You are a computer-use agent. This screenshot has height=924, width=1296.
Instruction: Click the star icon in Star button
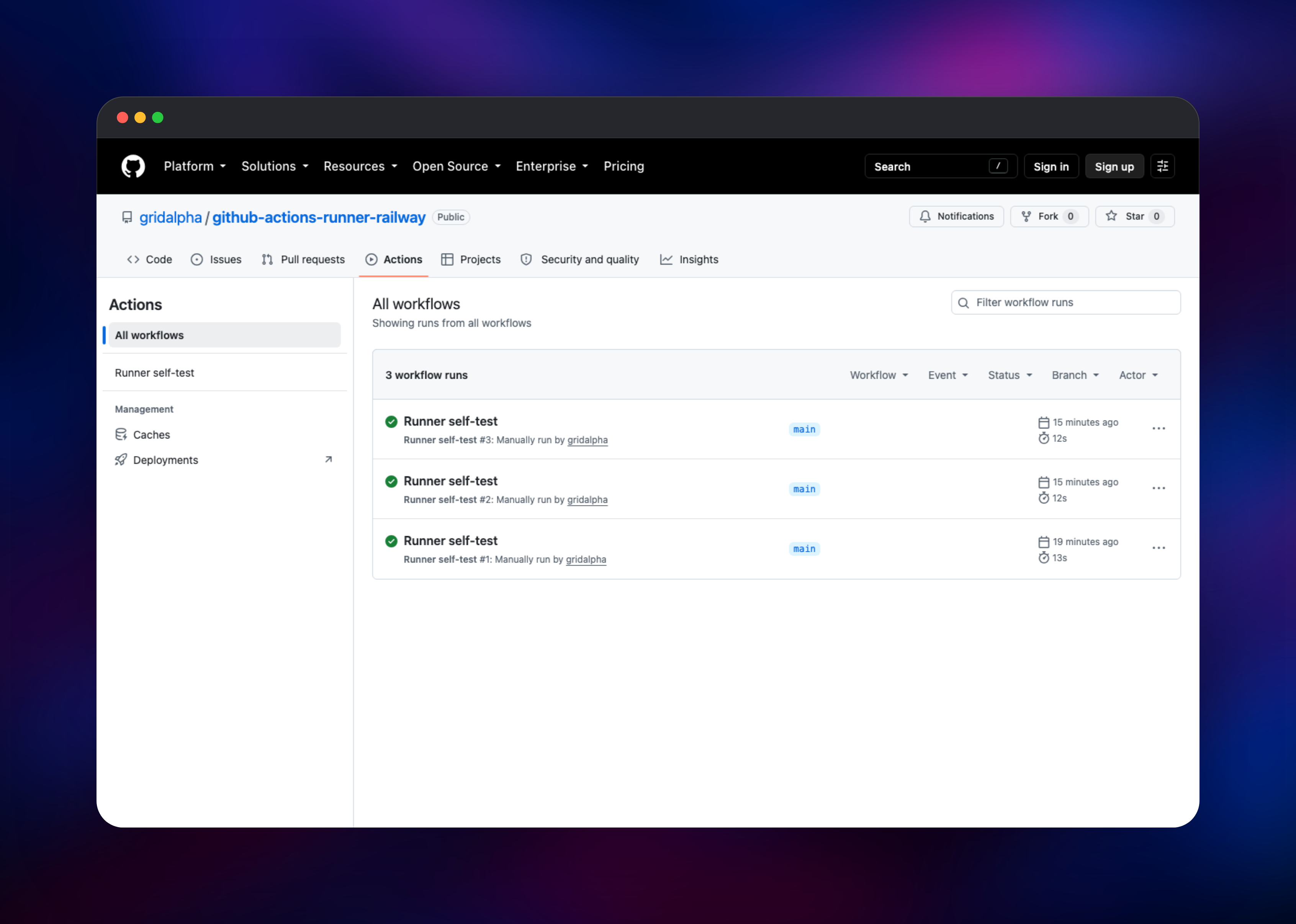(x=1111, y=216)
